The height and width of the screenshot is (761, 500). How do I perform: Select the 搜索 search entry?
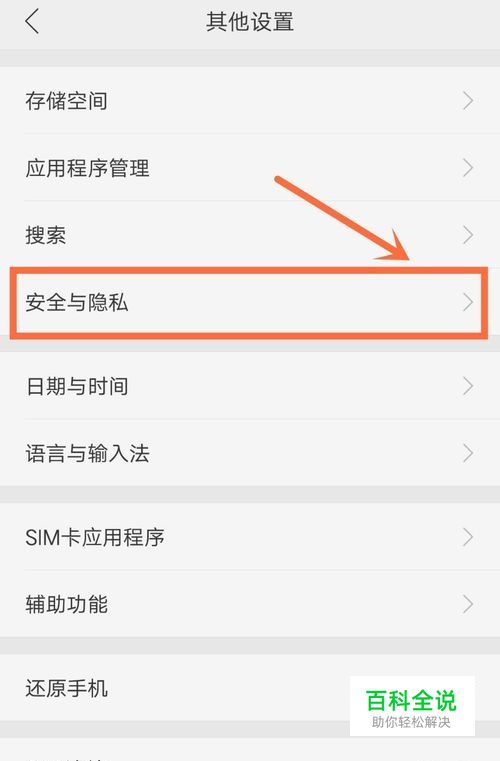(x=250, y=235)
